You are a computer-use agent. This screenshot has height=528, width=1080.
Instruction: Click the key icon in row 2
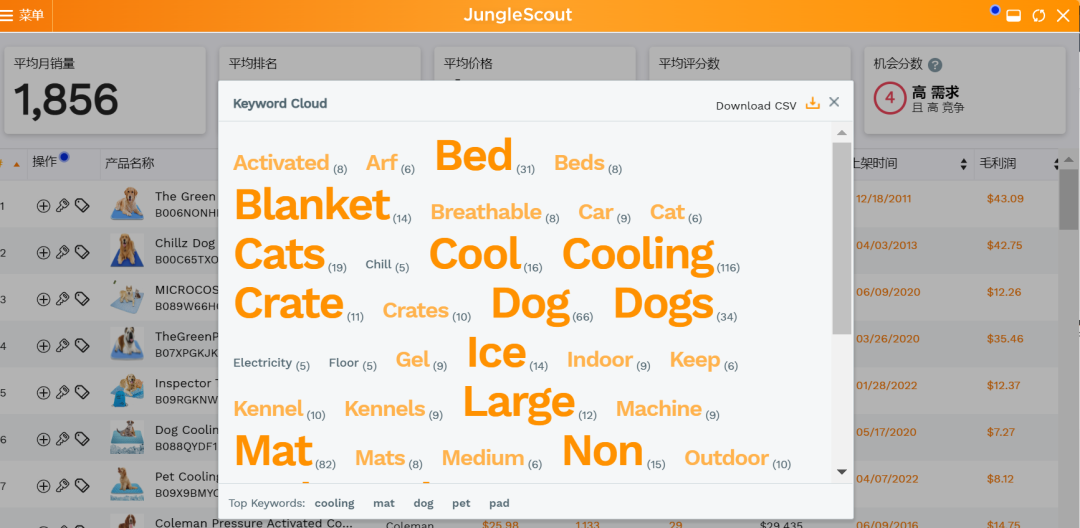(62, 252)
